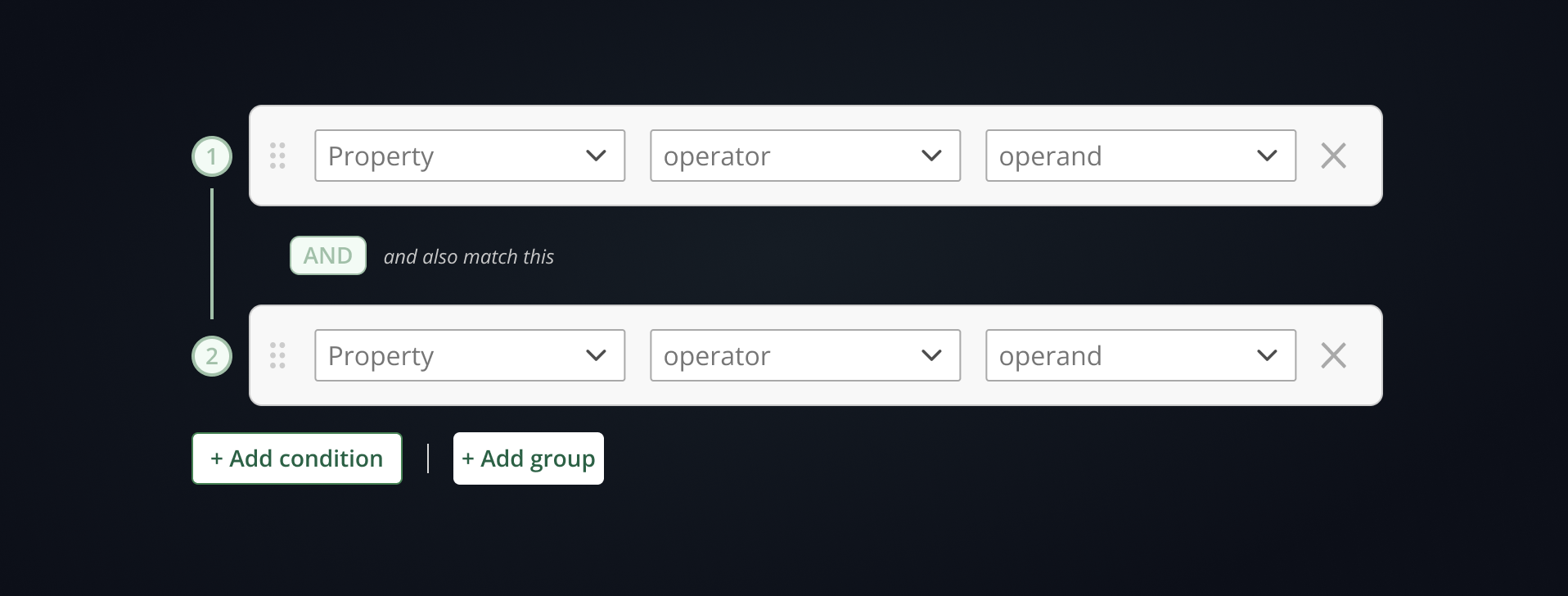Toggle the AND logic operator badge
The width and height of the screenshot is (1568, 596).
pyautogui.click(x=328, y=255)
